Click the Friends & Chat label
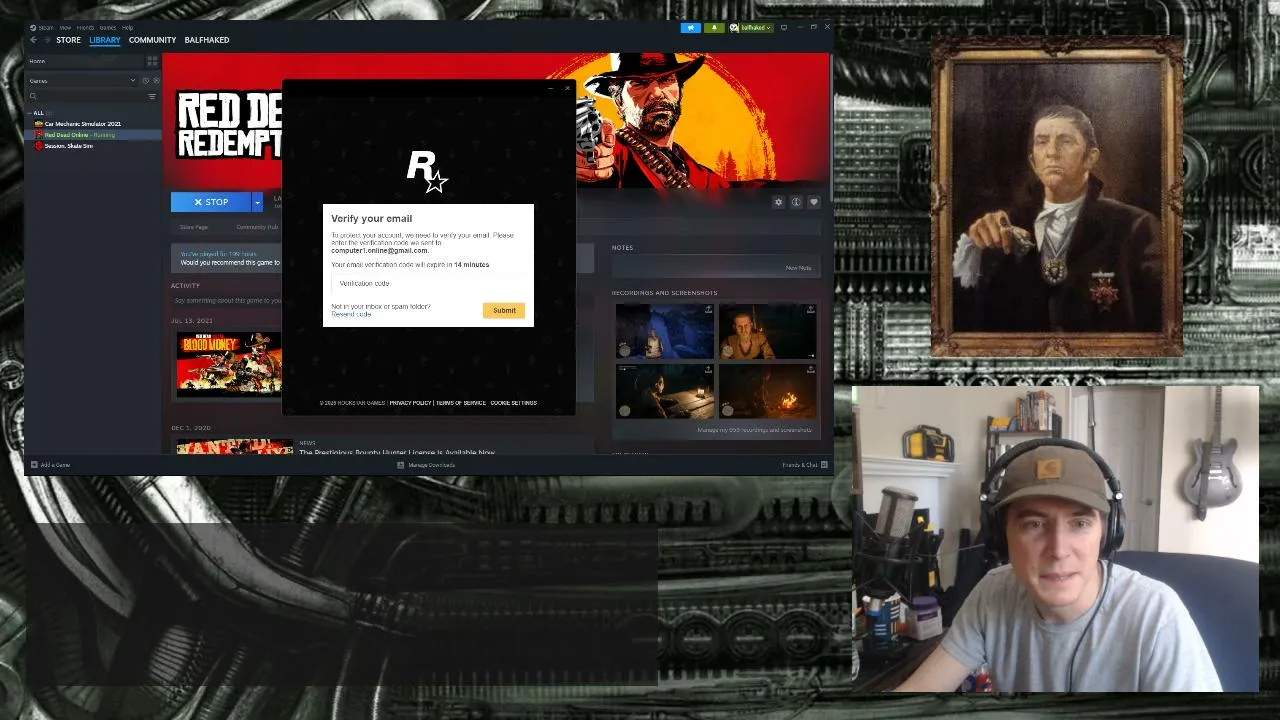 (800, 465)
